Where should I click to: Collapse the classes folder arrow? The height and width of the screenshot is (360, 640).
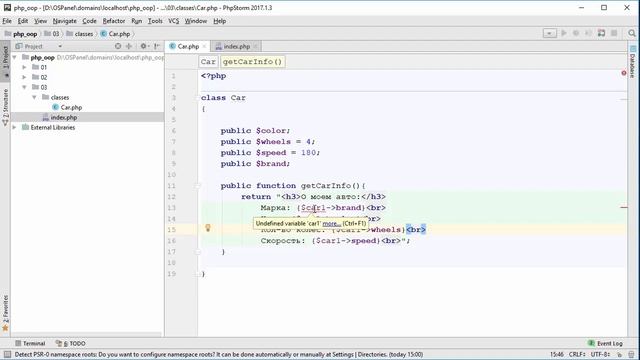(34, 97)
